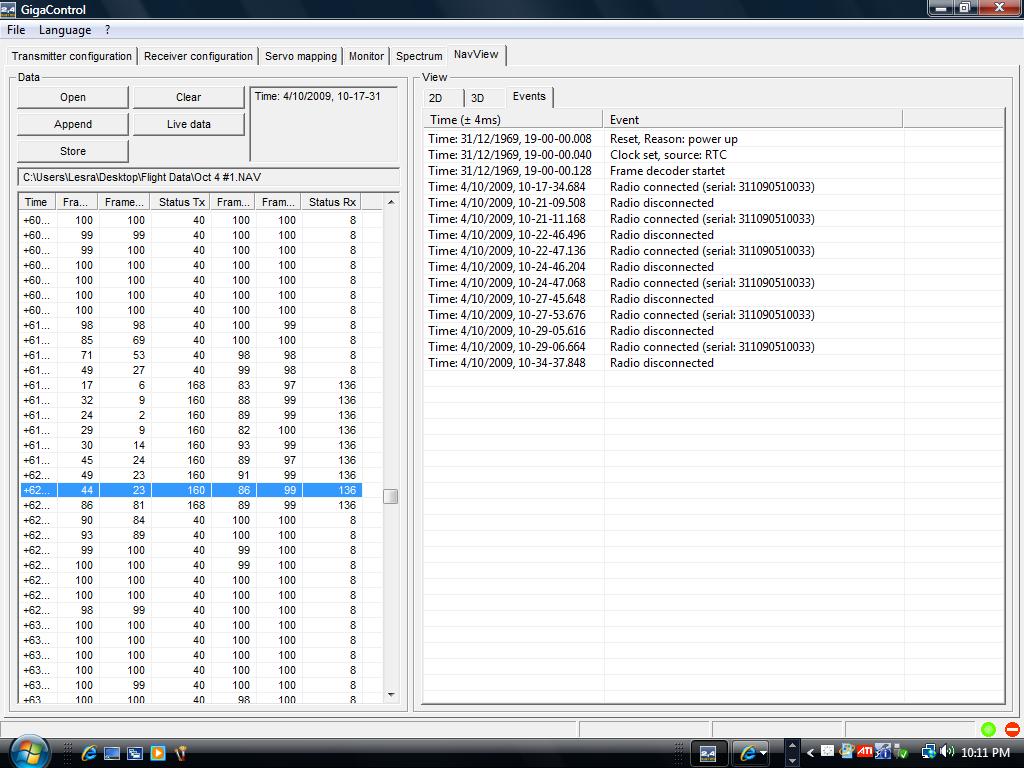Screen dimensions: 1024x768
Task: Open Internet Explorer from Quick Launch
Action: (x=89, y=753)
